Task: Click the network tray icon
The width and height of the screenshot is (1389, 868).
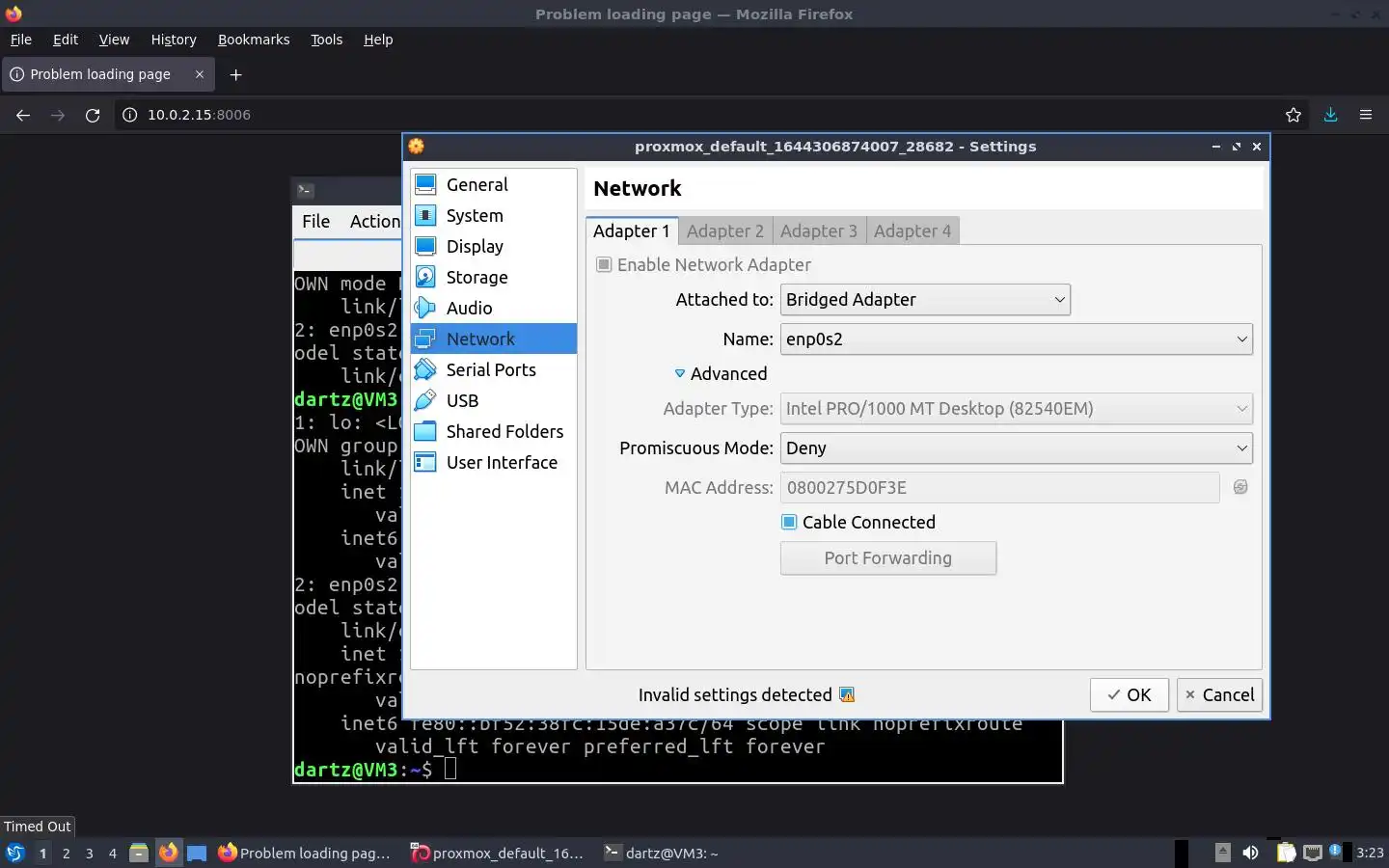Action: click(x=1313, y=853)
